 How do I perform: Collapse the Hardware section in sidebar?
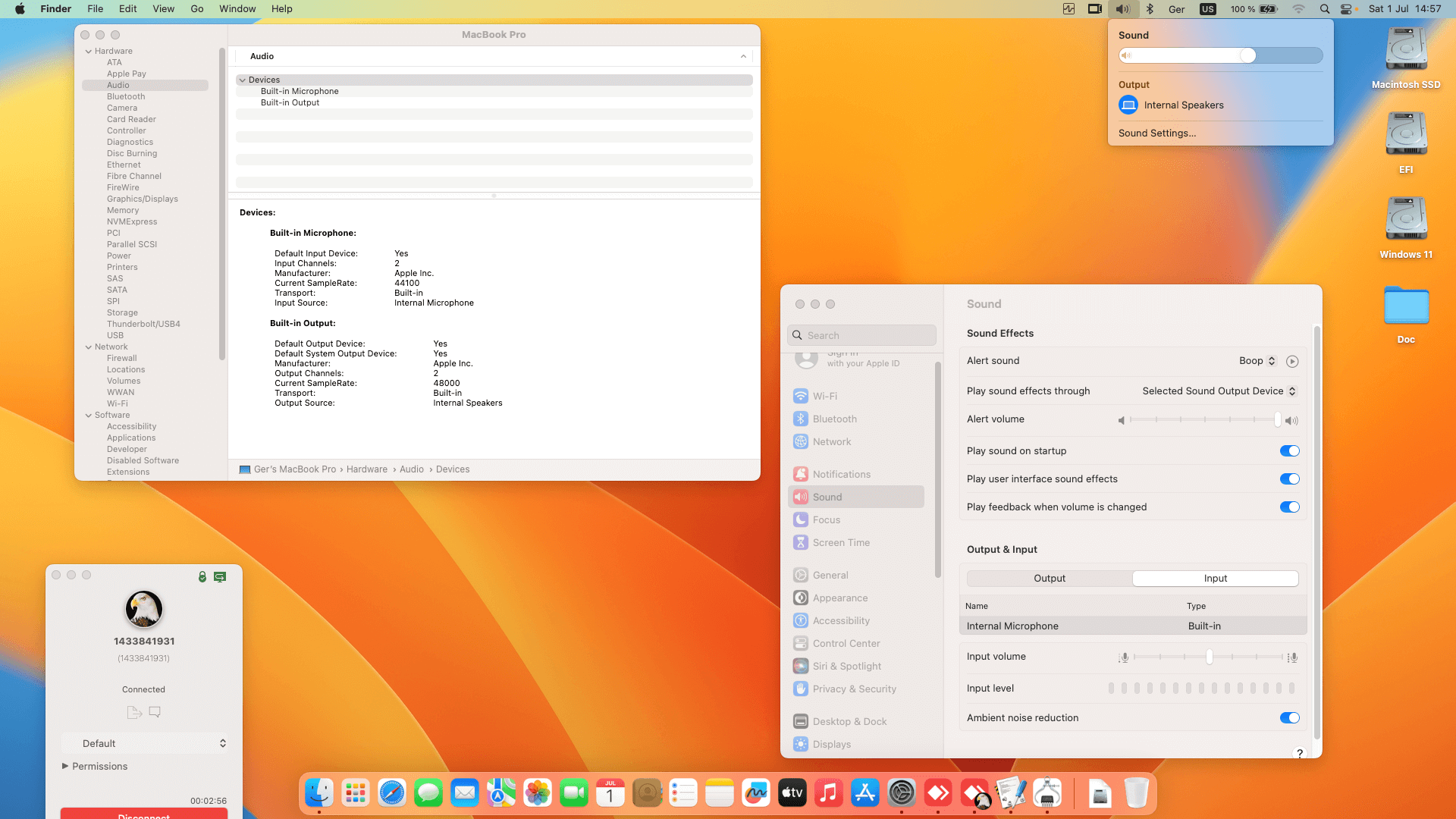(x=89, y=52)
